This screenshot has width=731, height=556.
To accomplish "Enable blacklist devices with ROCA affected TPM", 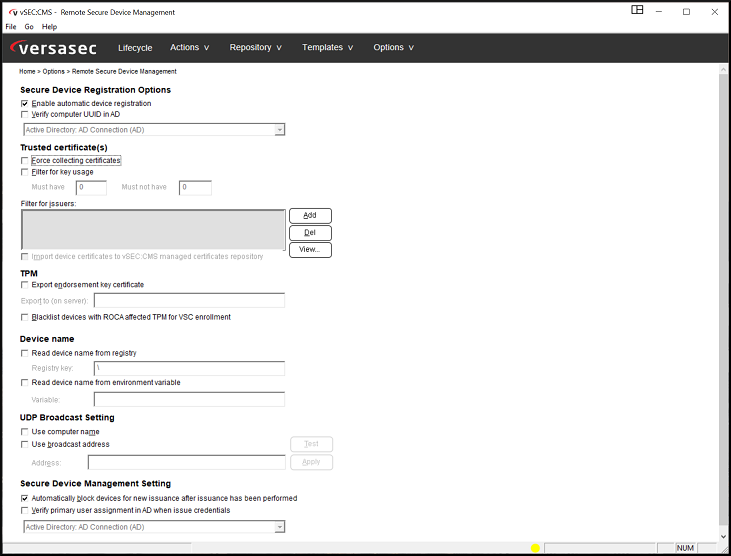I will (x=25, y=317).
